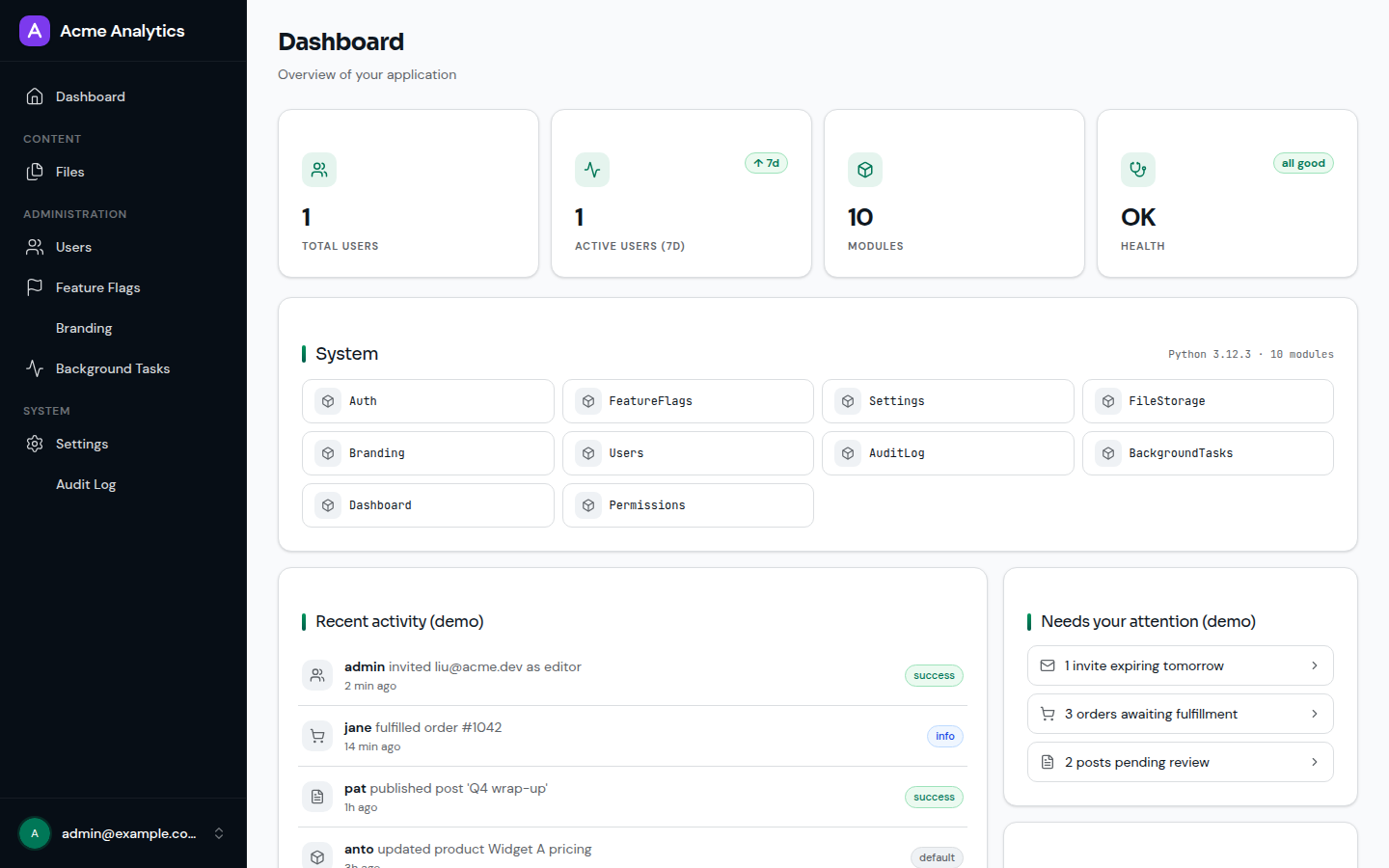
Task: Select the Dashboard module tile in System
Action: (428, 505)
